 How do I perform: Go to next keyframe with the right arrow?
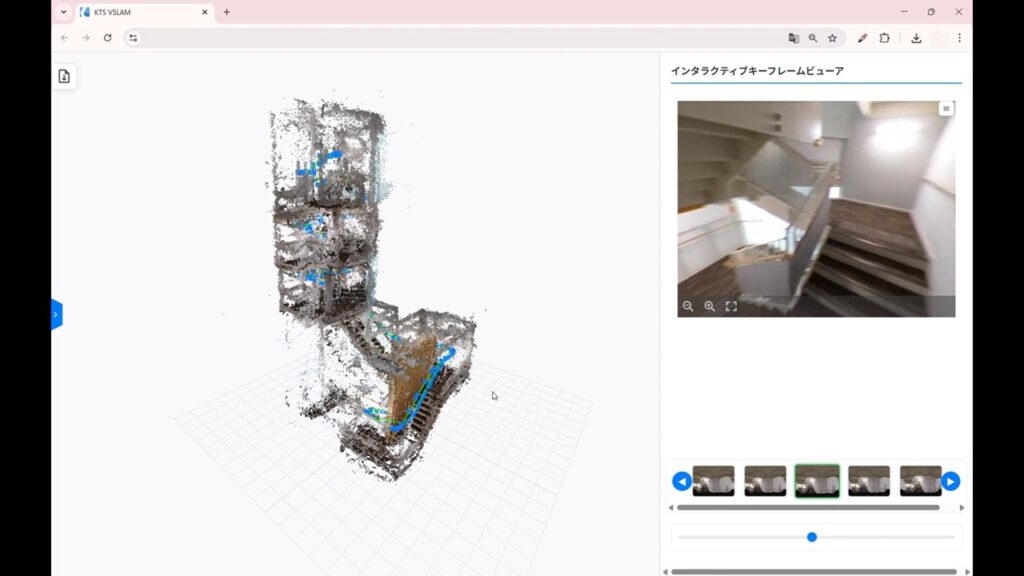tap(951, 481)
